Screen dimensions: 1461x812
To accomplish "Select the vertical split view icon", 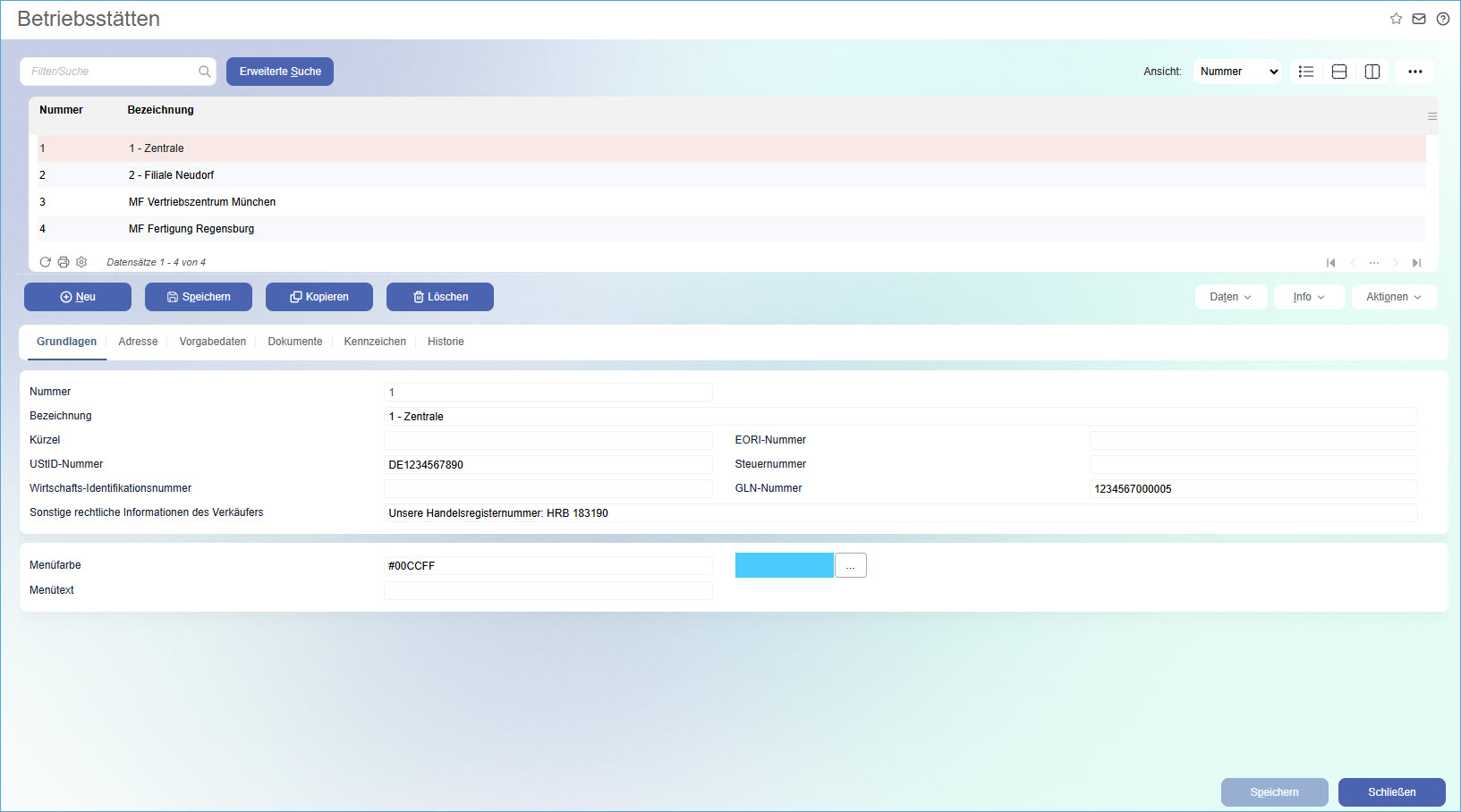I will pyautogui.click(x=1372, y=71).
